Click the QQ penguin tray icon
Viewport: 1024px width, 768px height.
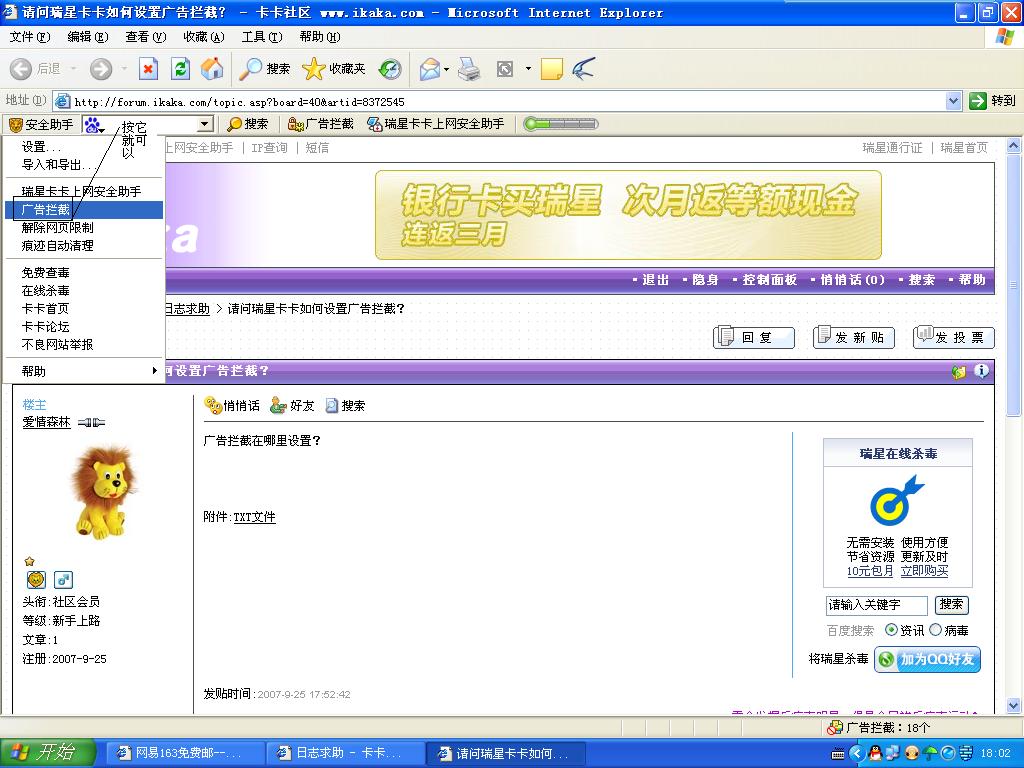pyautogui.click(x=875, y=753)
